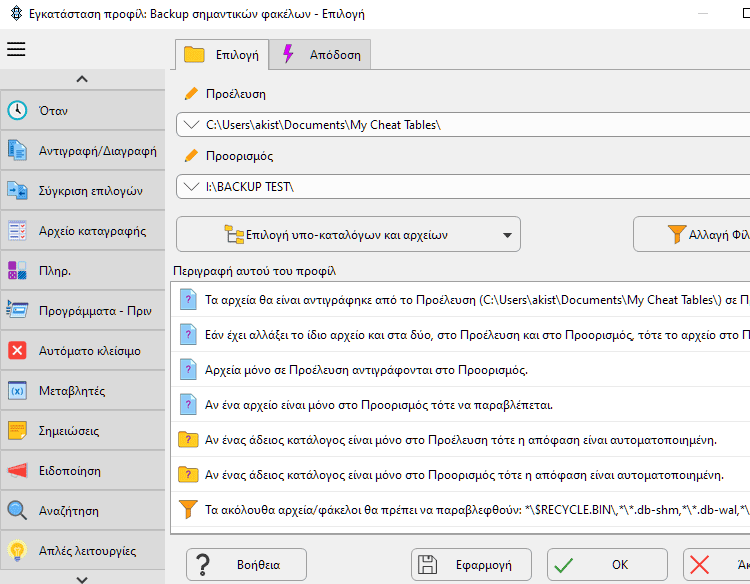Select the Αντιγραφή/Διαγραφή copy icon
The width and height of the screenshot is (750, 584).
[17, 151]
